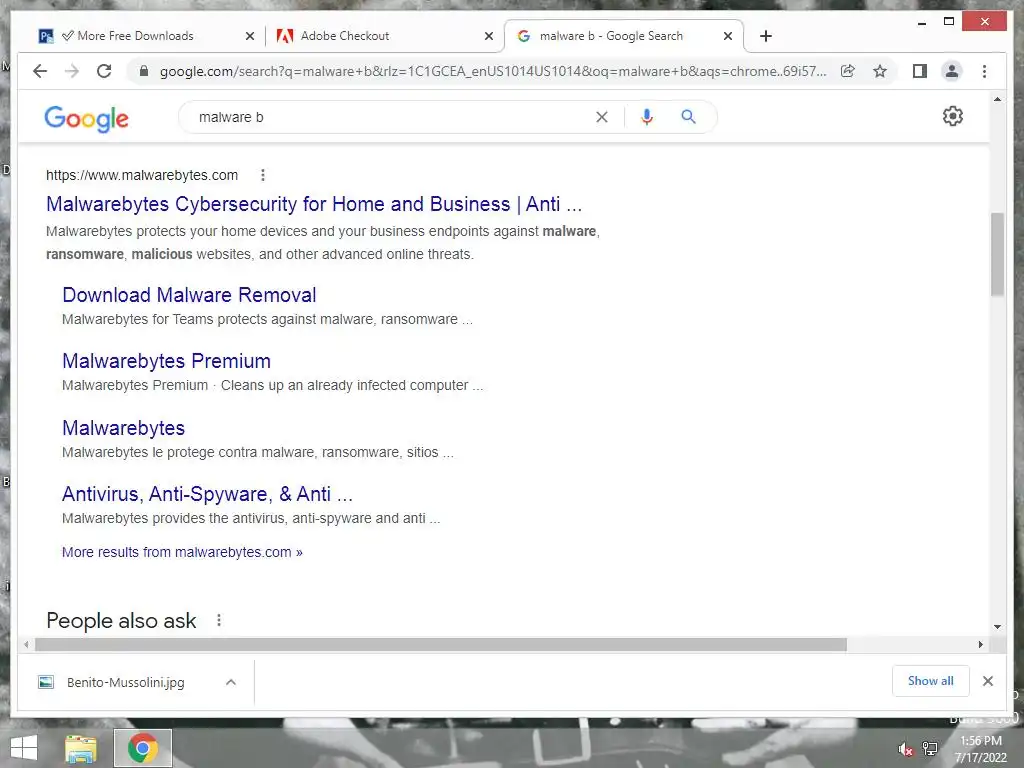1024x768 pixels.
Task: Go back to the previous page
Action: [x=40, y=71]
